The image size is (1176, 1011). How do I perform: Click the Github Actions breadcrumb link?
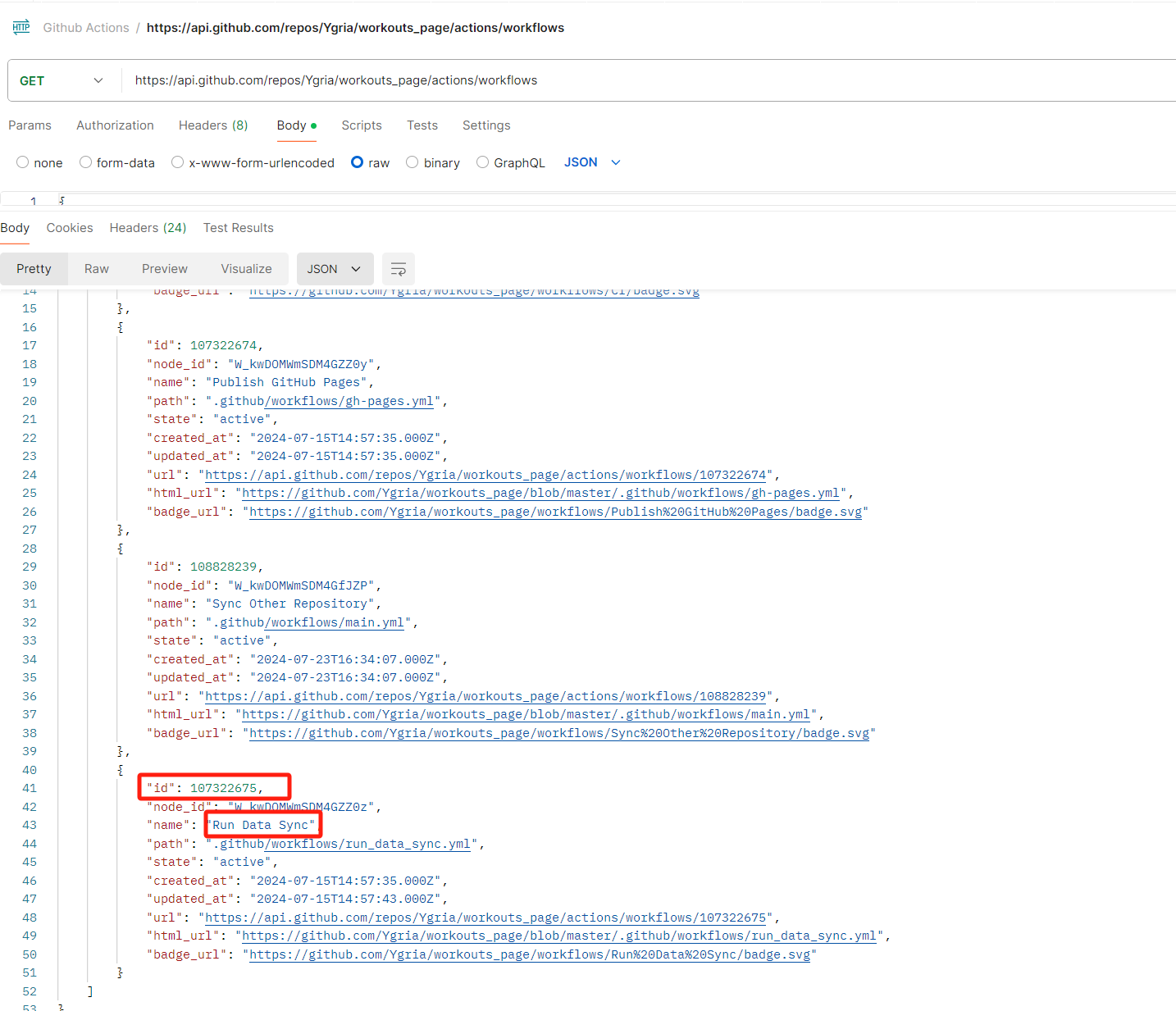(x=86, y=28)
